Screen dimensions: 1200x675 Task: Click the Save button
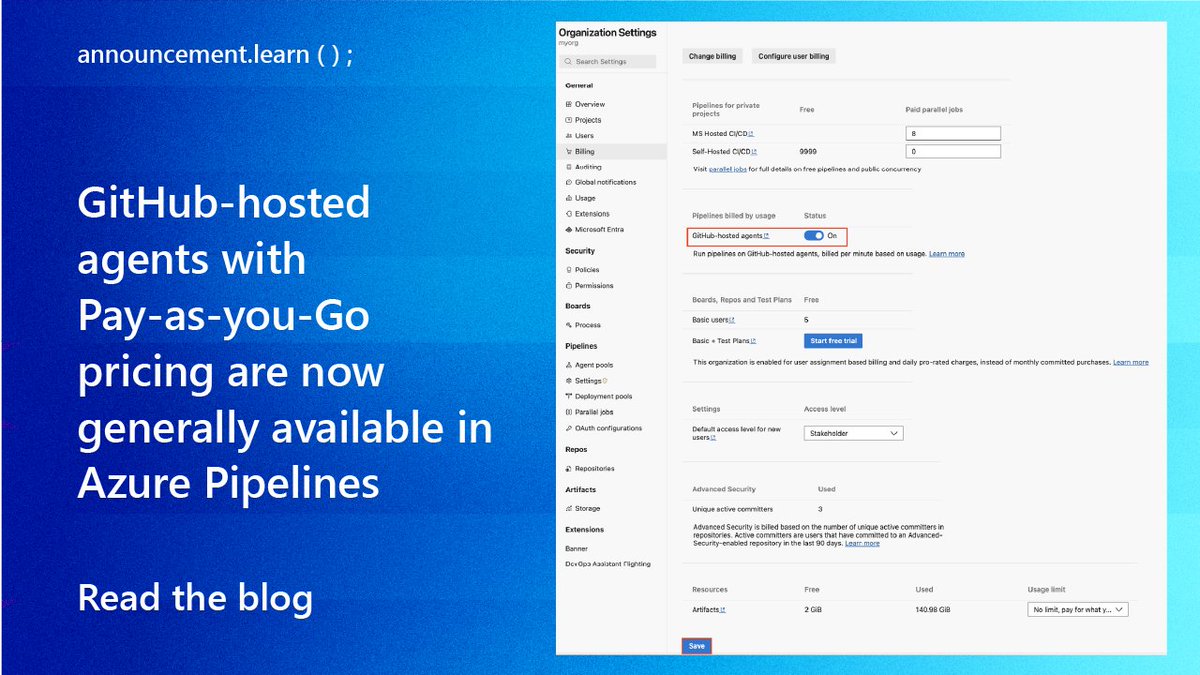(x=697, y=646)
